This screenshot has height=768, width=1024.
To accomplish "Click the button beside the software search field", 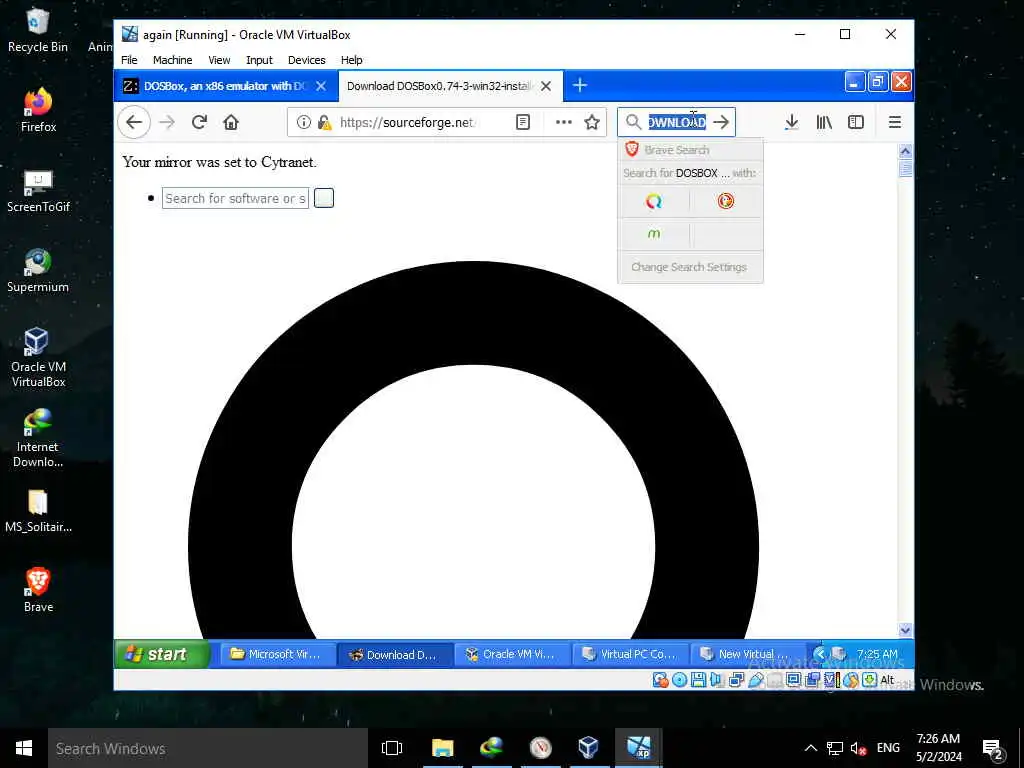I will [324, 198].
